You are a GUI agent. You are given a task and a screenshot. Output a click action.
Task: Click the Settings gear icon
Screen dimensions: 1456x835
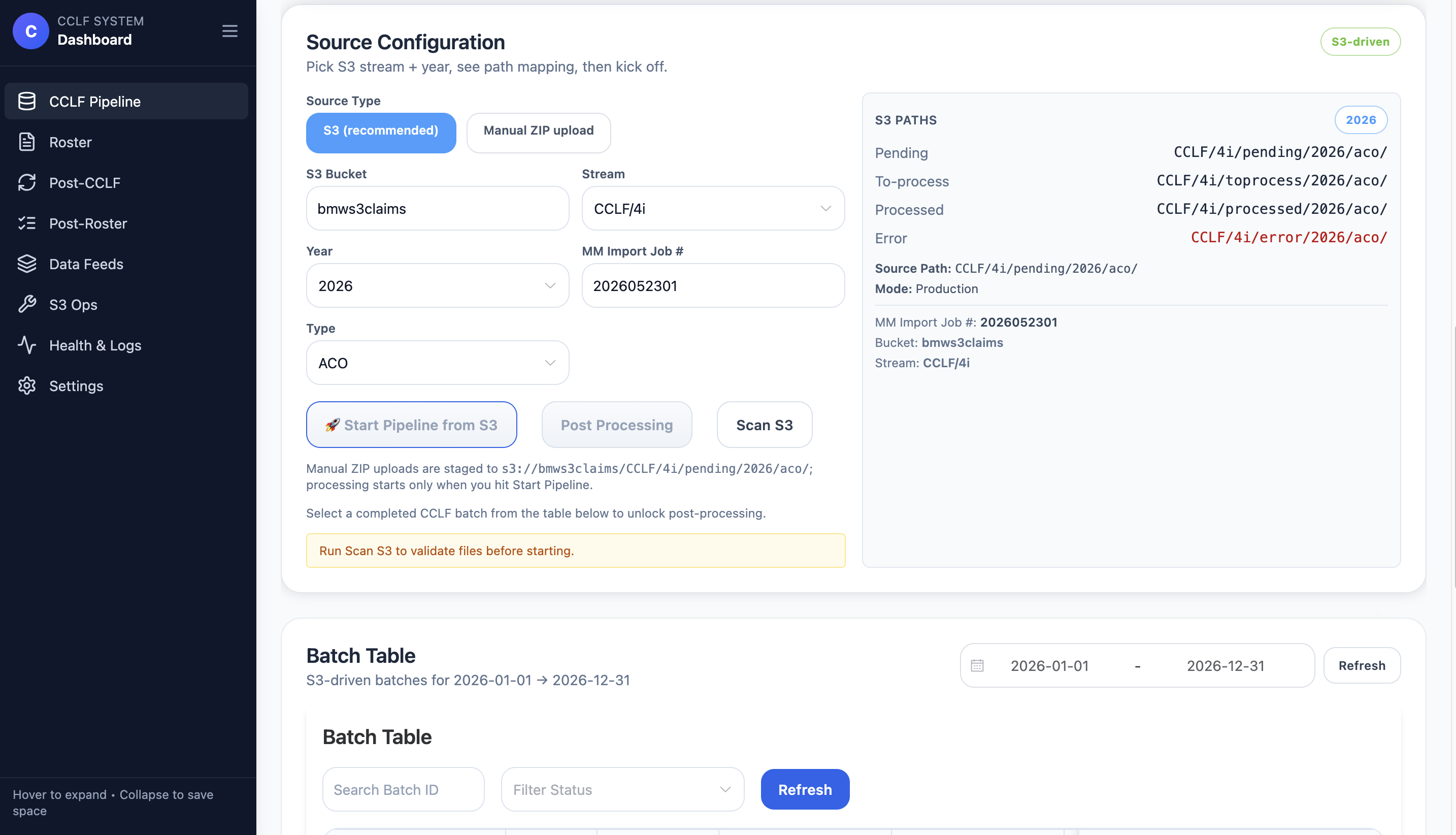pyautogui.click(x=27, y=386)
